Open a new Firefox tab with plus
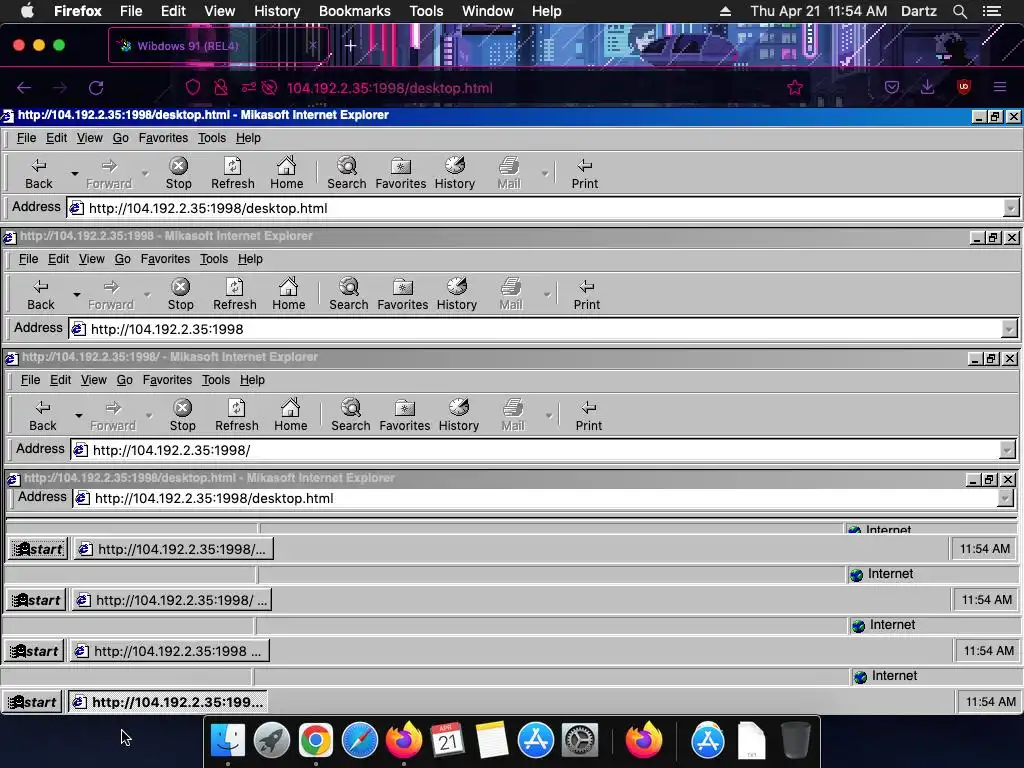This screenshot has height=768, width=1024. click(x=350, y=46)
